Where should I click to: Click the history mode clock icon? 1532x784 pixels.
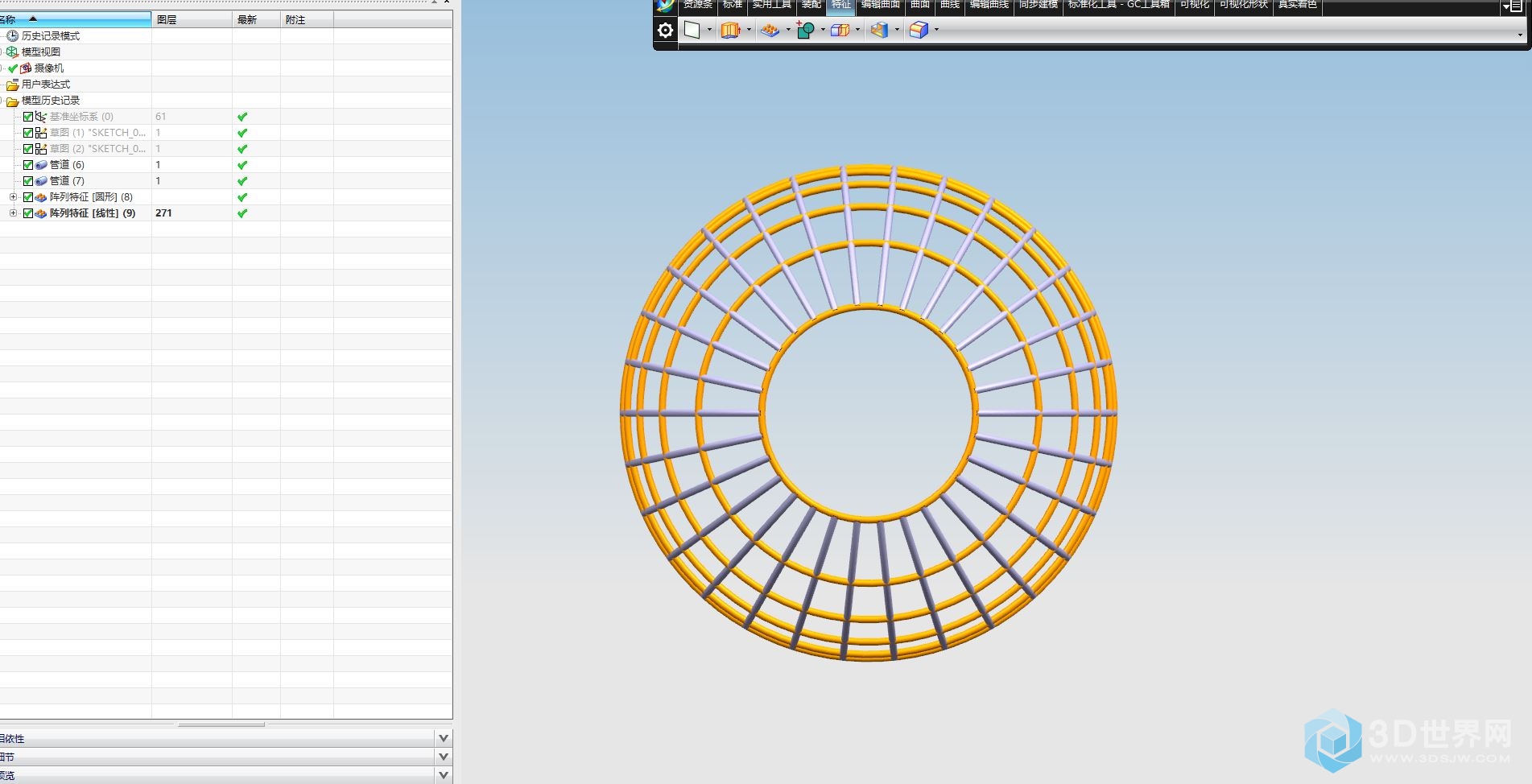tap(12, 35)
